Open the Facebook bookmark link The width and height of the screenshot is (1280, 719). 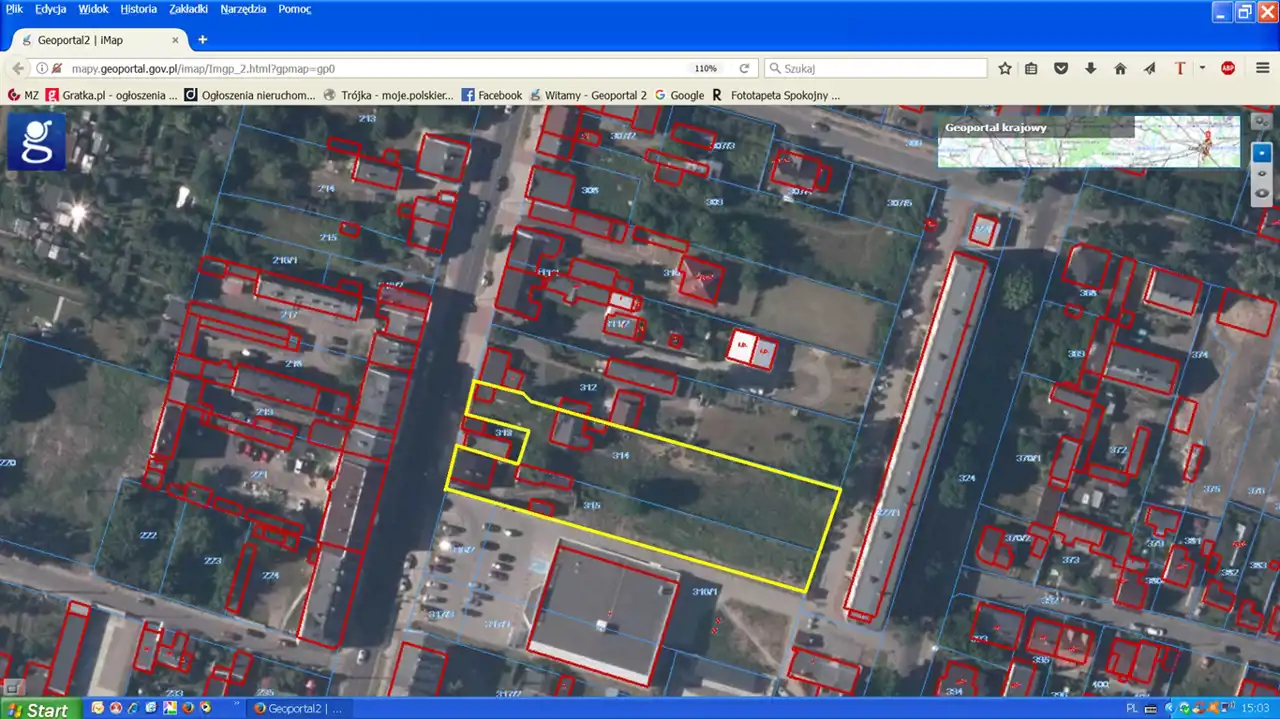pos(492,95)
